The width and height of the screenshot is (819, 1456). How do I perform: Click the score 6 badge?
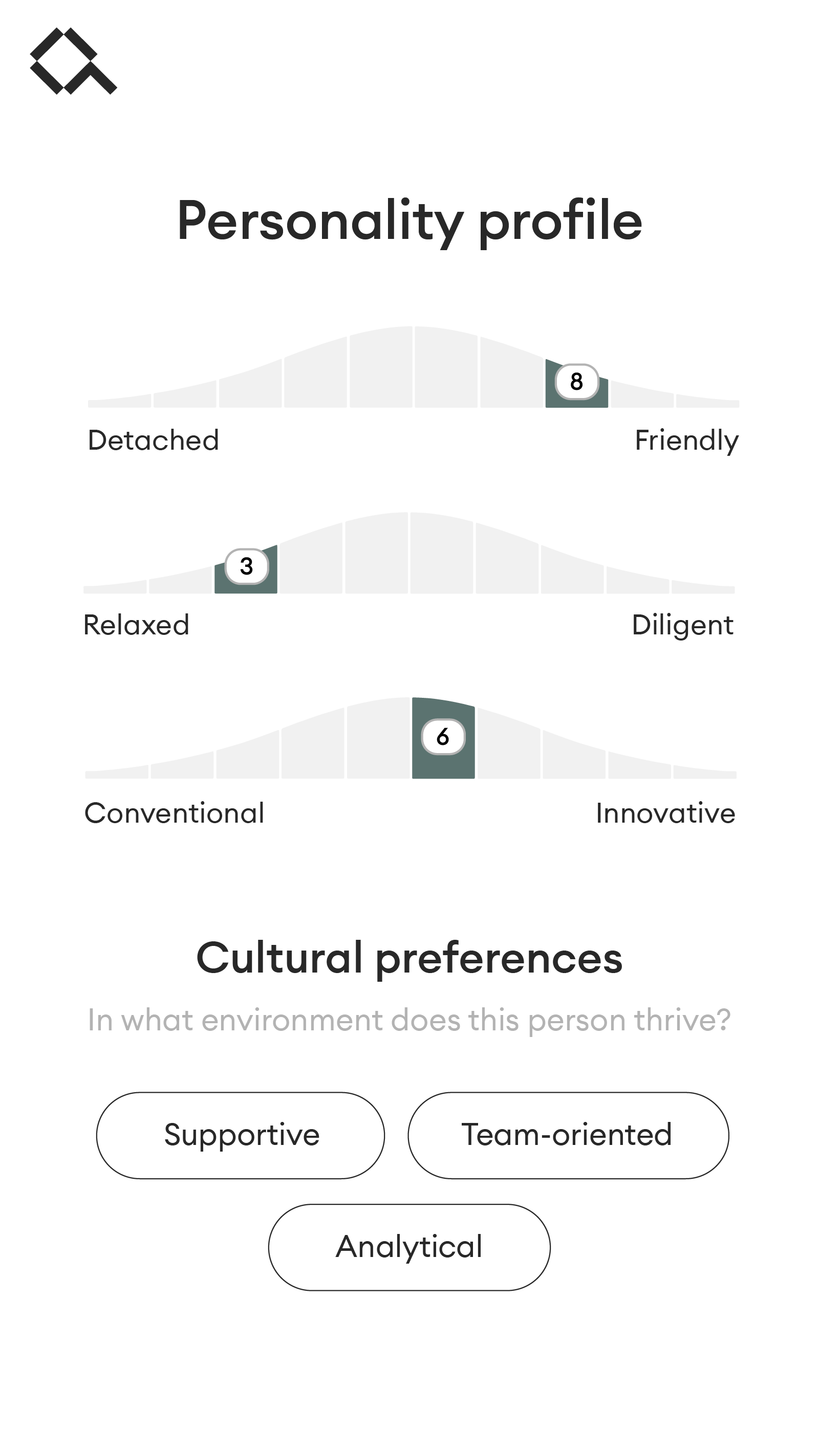point(443,737)
